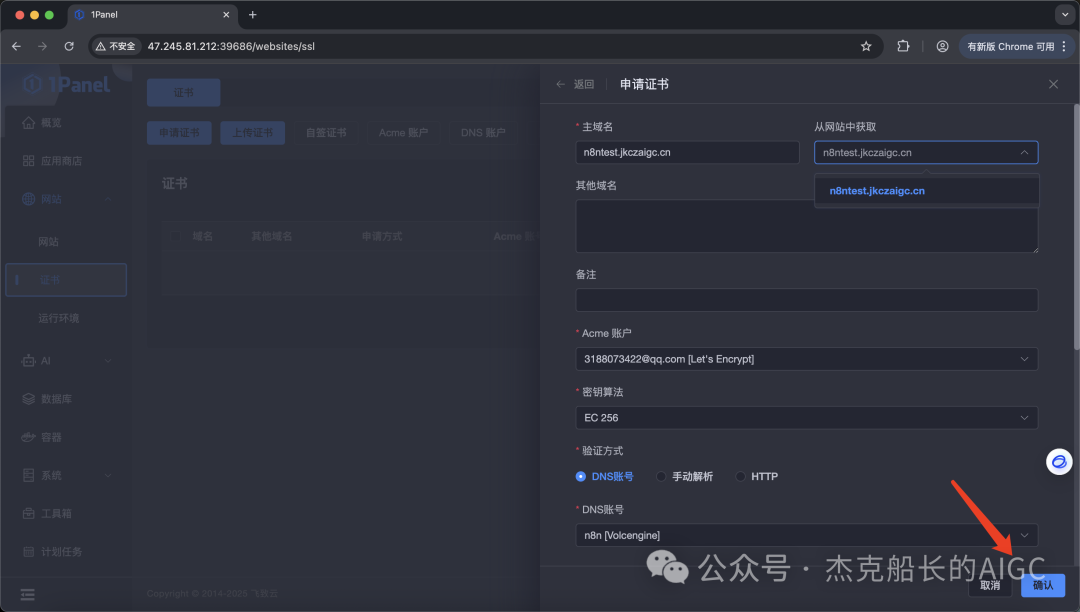Viewport: 1080px width, 612px height.
Task: Click the 确认 confirm button
Action: (1043, 585)
